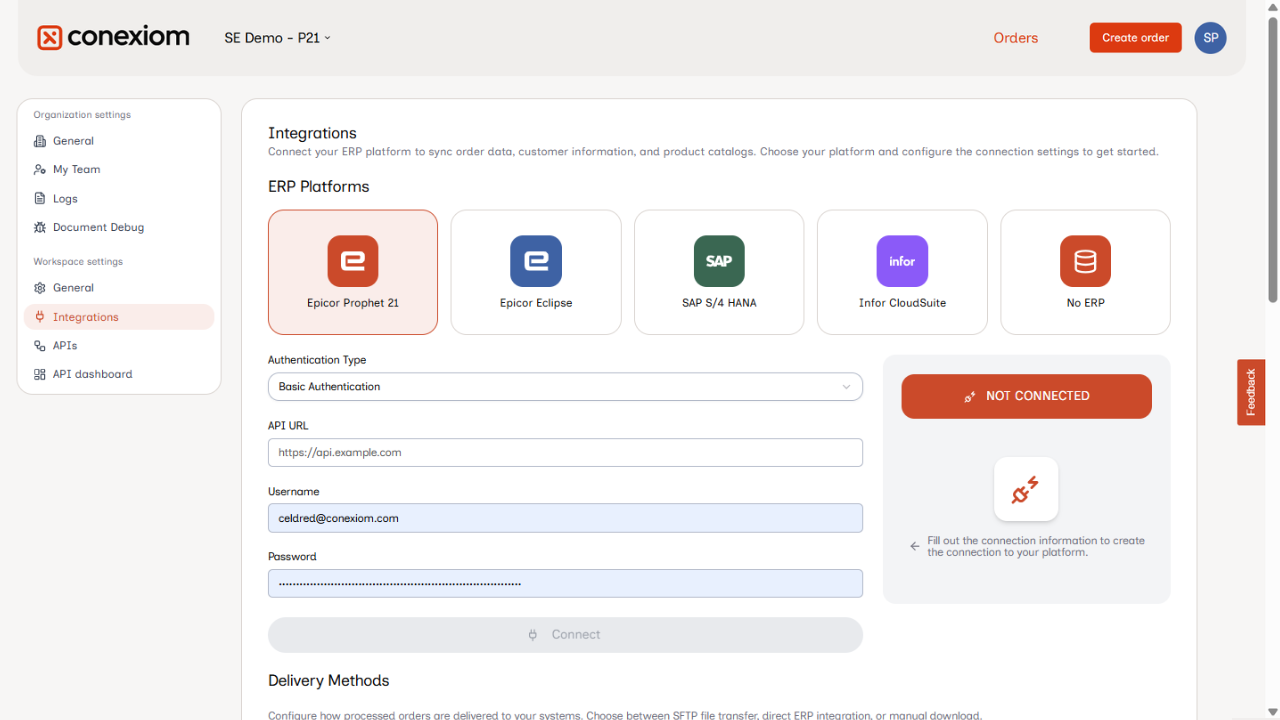Click the Integrations plug icon in sidebar
This screenshot has width=1280, height=720.
40,317
